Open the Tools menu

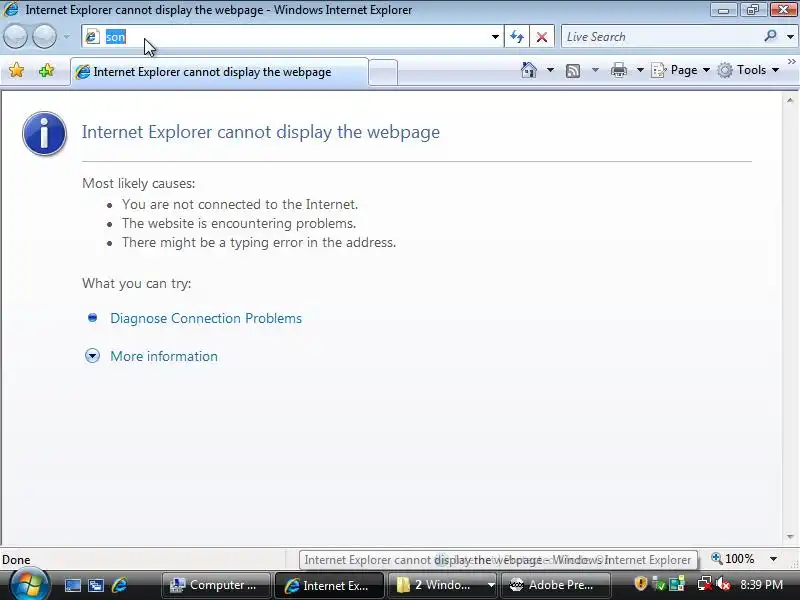(748, 70)
